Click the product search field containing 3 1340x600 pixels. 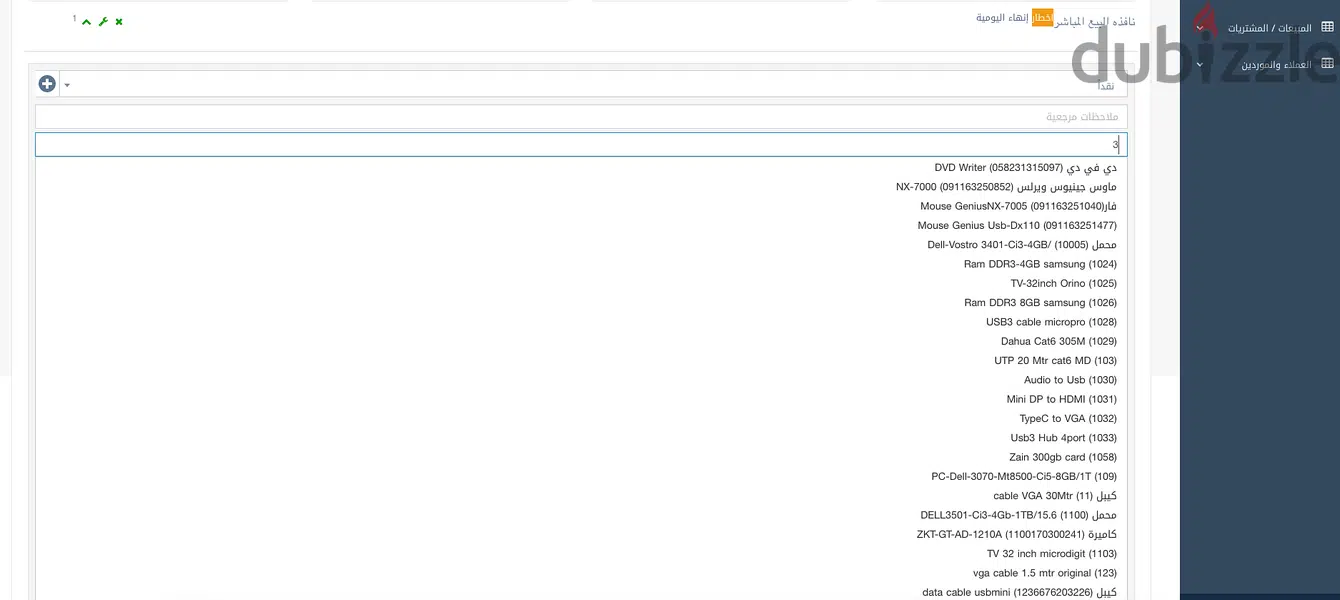[x=581, y=145]
